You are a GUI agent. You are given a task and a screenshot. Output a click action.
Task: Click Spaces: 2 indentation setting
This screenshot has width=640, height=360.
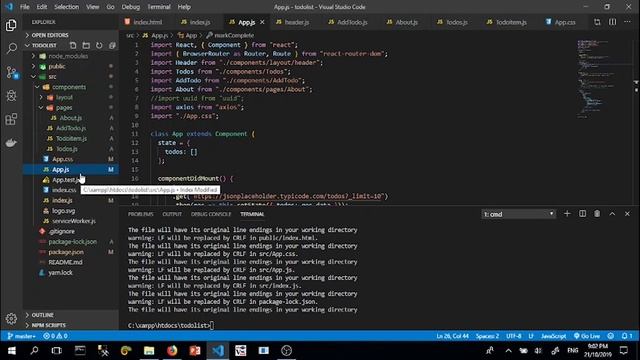coord(487,336)
